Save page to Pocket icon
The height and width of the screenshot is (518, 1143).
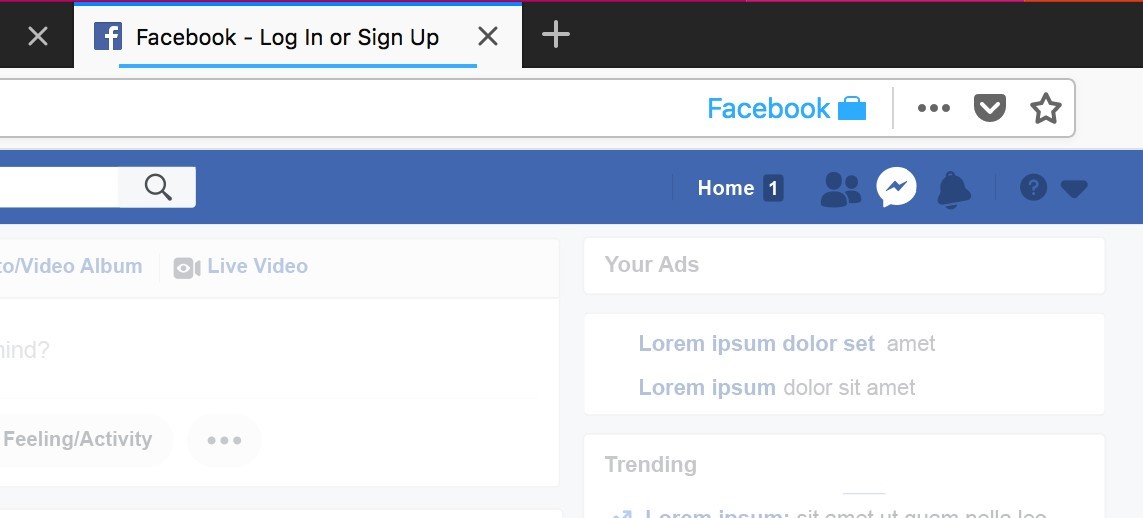coord(989,108)
